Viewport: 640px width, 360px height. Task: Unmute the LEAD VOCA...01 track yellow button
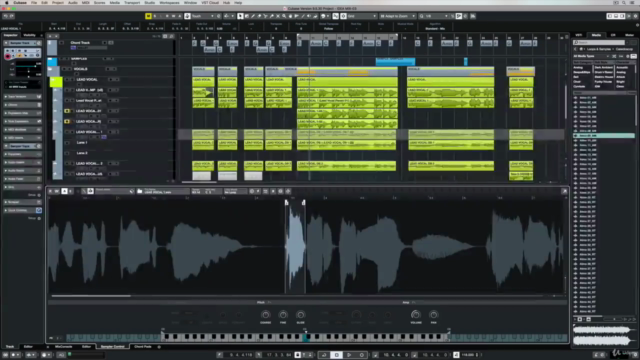tap(67, 111)
